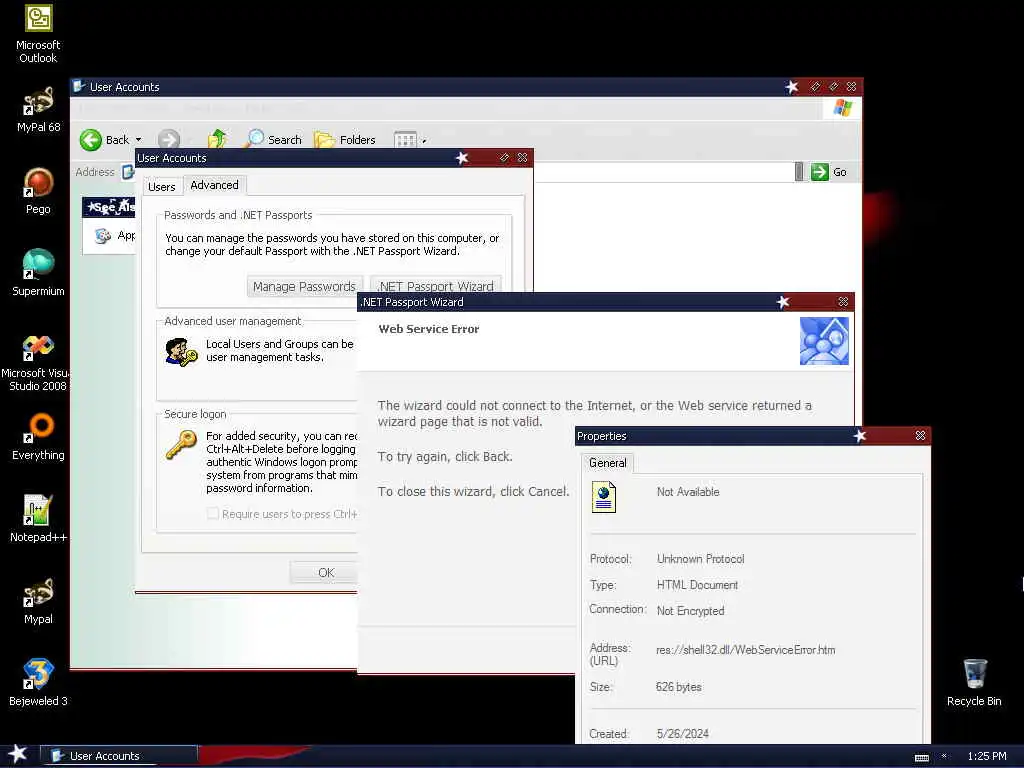Click the .NET Passport Wizard button
1024x768 pixels.
click(x=436, y=285)
